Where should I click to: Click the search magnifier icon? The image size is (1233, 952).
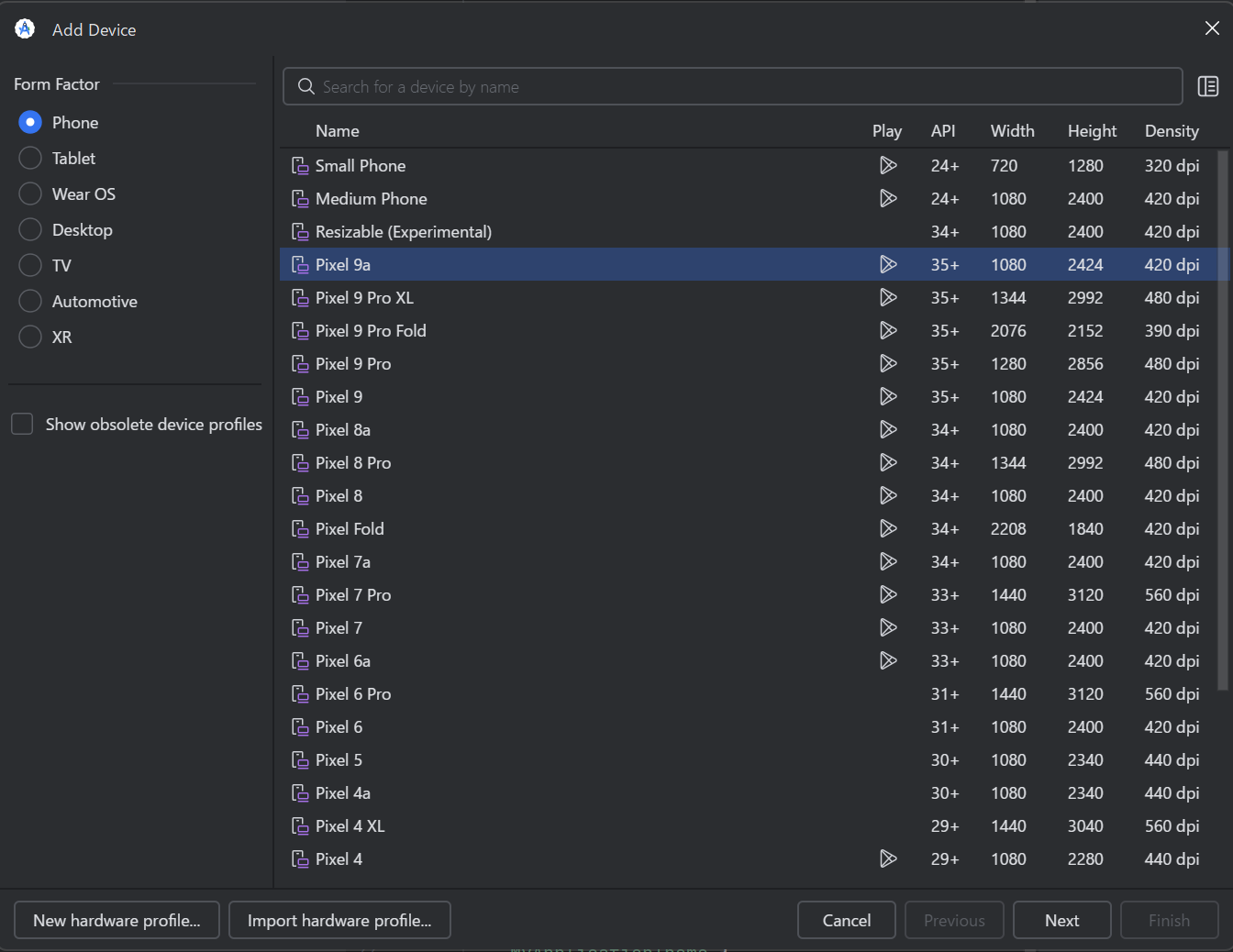[x=306, y=86]
